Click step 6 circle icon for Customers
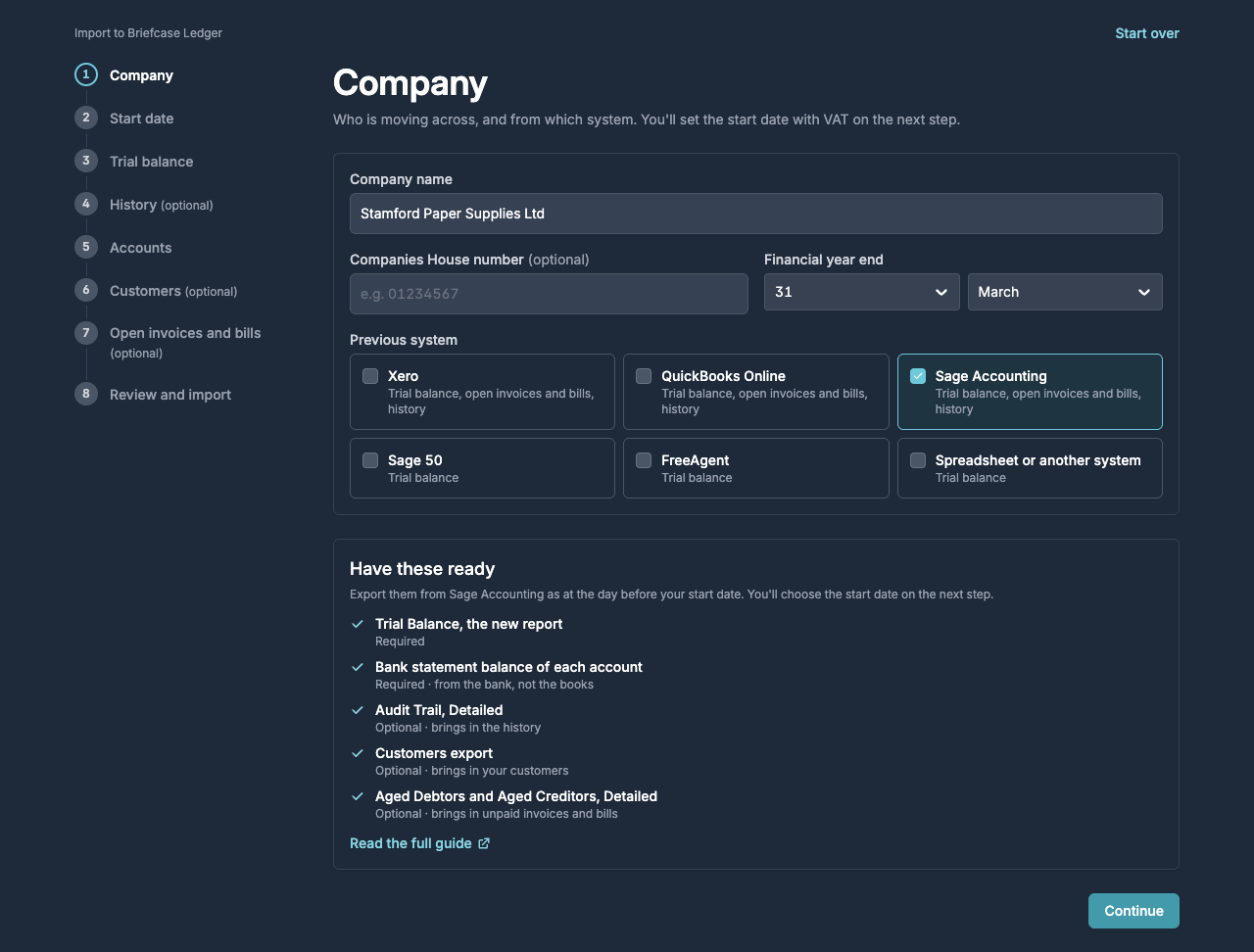The width and height of the screenshot is (1254, 952). click(x=86, y=290)
